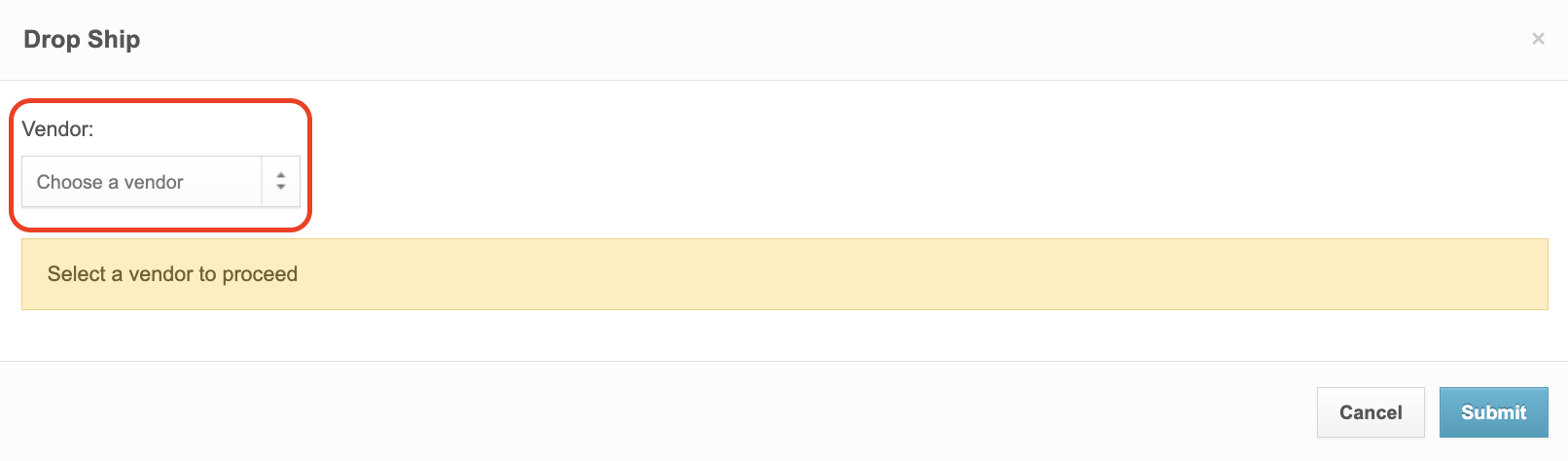Click the X icon beside Drop Ship header
The width and height of the screenshot is (1568, 461).
[x=1538, y=39]
